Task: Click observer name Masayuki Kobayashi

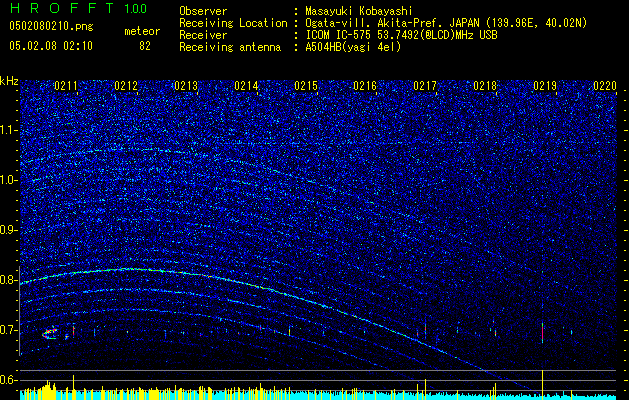Action: [359, 11]
